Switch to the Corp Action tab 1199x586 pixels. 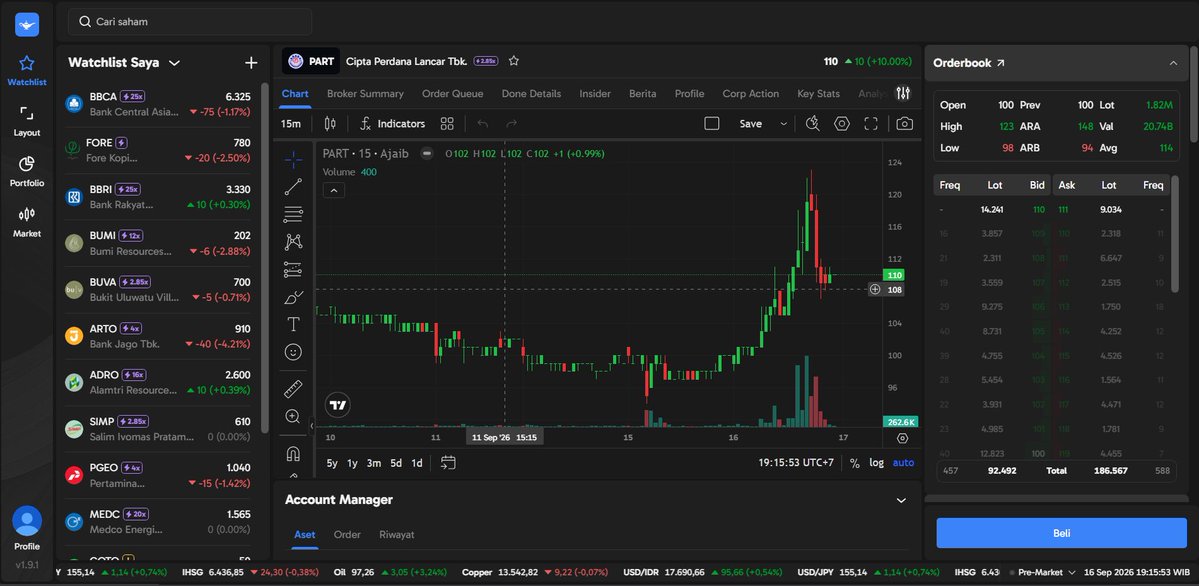[x=751, y=93]
